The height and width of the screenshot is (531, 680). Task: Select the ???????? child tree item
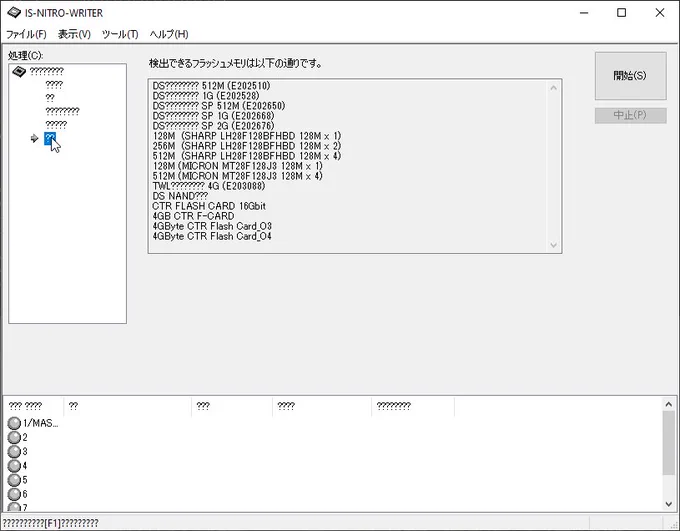[x=62, y=111]
